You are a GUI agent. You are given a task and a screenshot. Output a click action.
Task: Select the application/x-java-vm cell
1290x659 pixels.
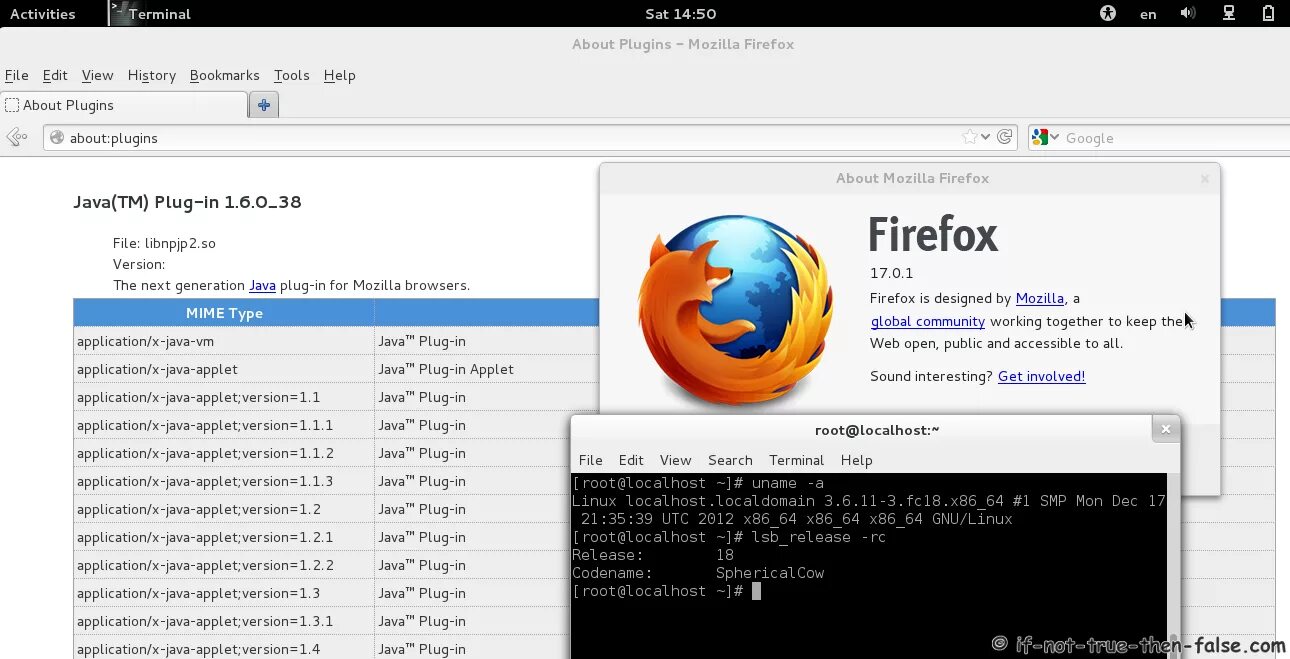(224, 341)
